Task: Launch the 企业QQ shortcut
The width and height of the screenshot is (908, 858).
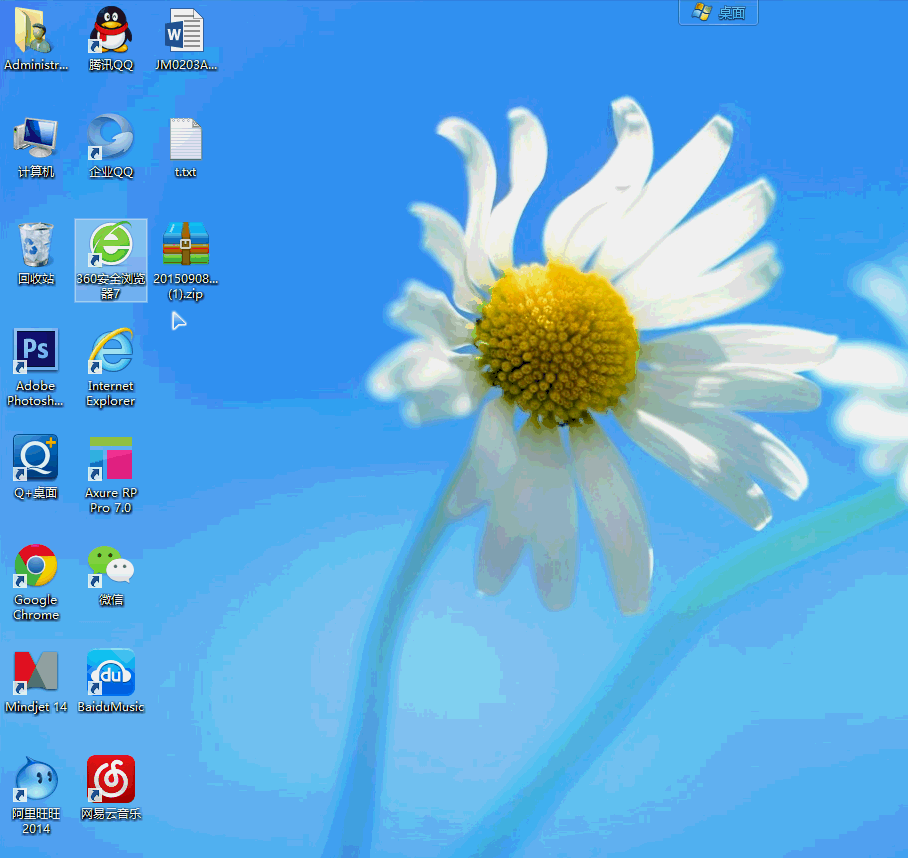Action: coord(111,146)
